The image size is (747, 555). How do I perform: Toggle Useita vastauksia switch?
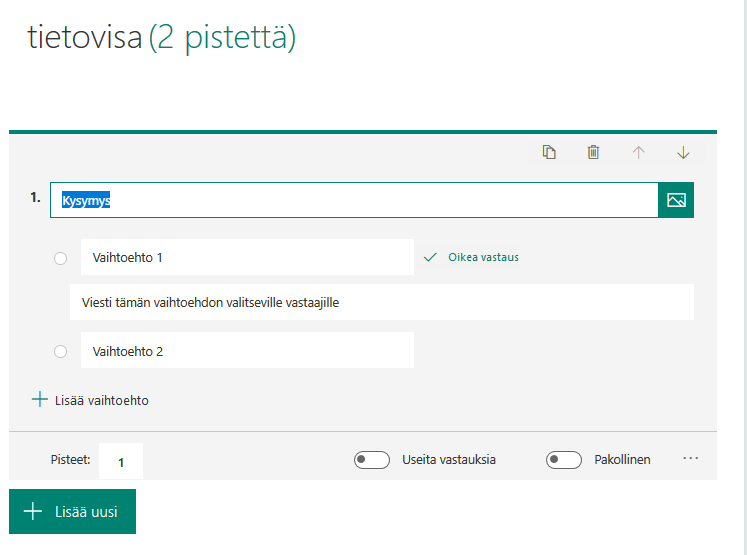coord(372,460)
